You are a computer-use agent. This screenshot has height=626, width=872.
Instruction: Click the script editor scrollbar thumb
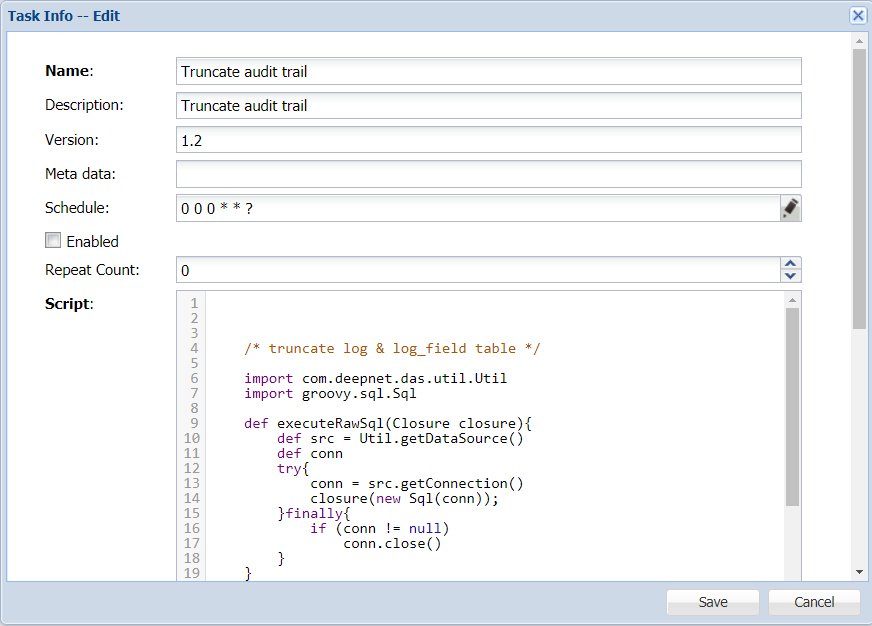tap(792, 405)
